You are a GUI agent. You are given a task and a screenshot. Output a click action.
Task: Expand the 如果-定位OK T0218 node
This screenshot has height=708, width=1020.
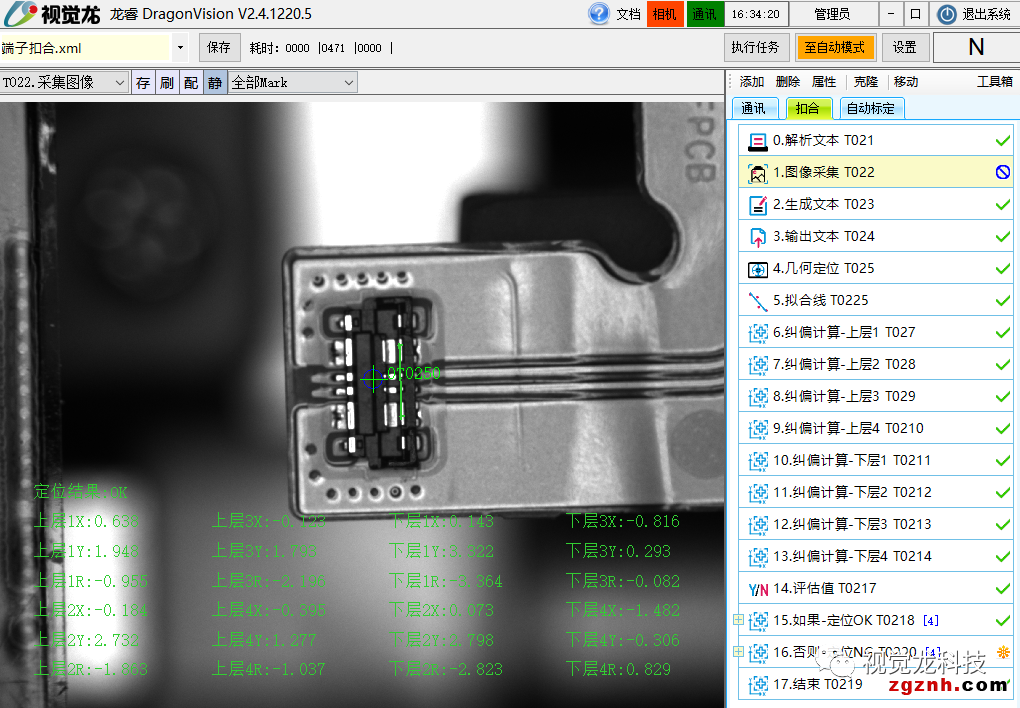pos(739,621)
